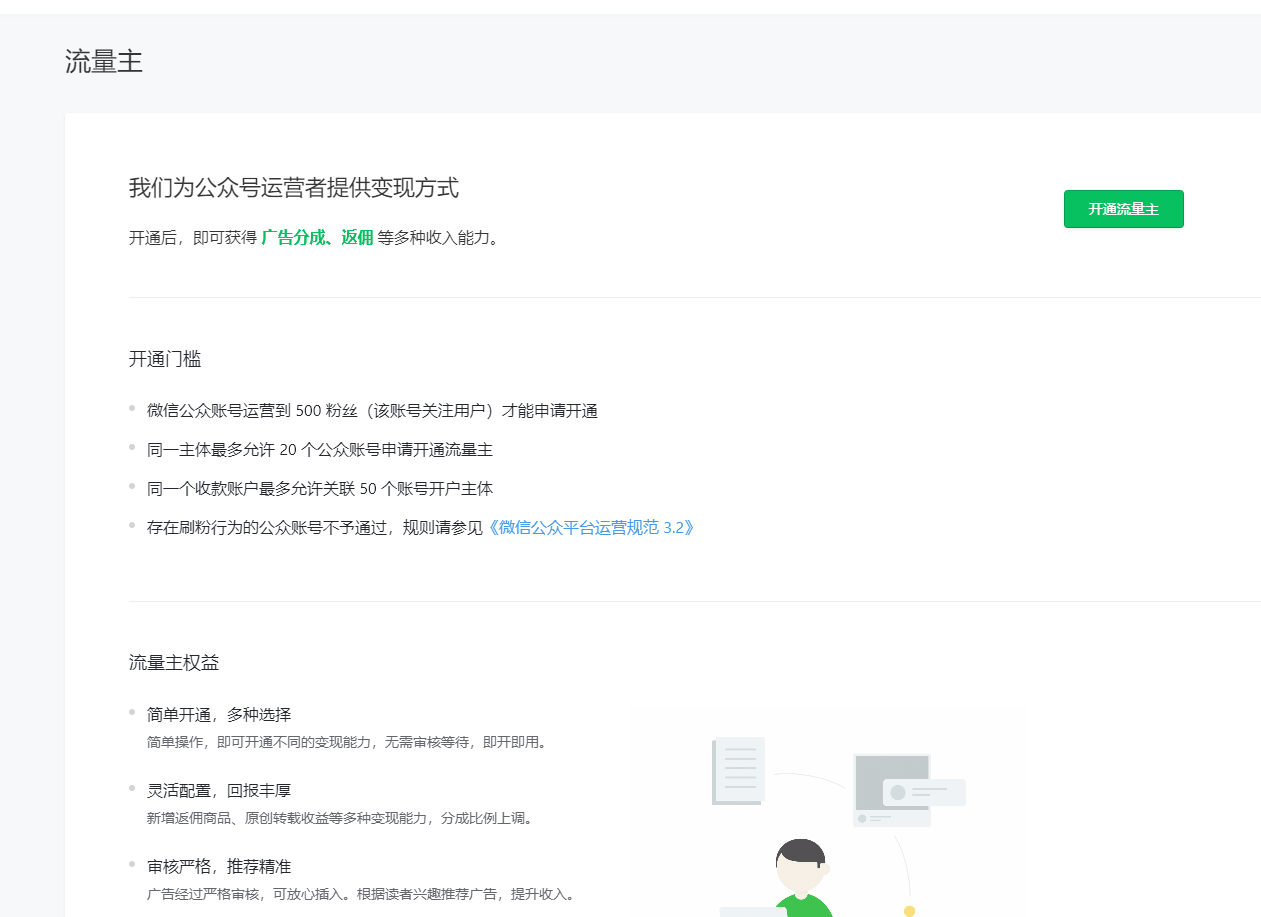
Task: Click the small yellow dot in the illustration
Action: coord(909,910)
